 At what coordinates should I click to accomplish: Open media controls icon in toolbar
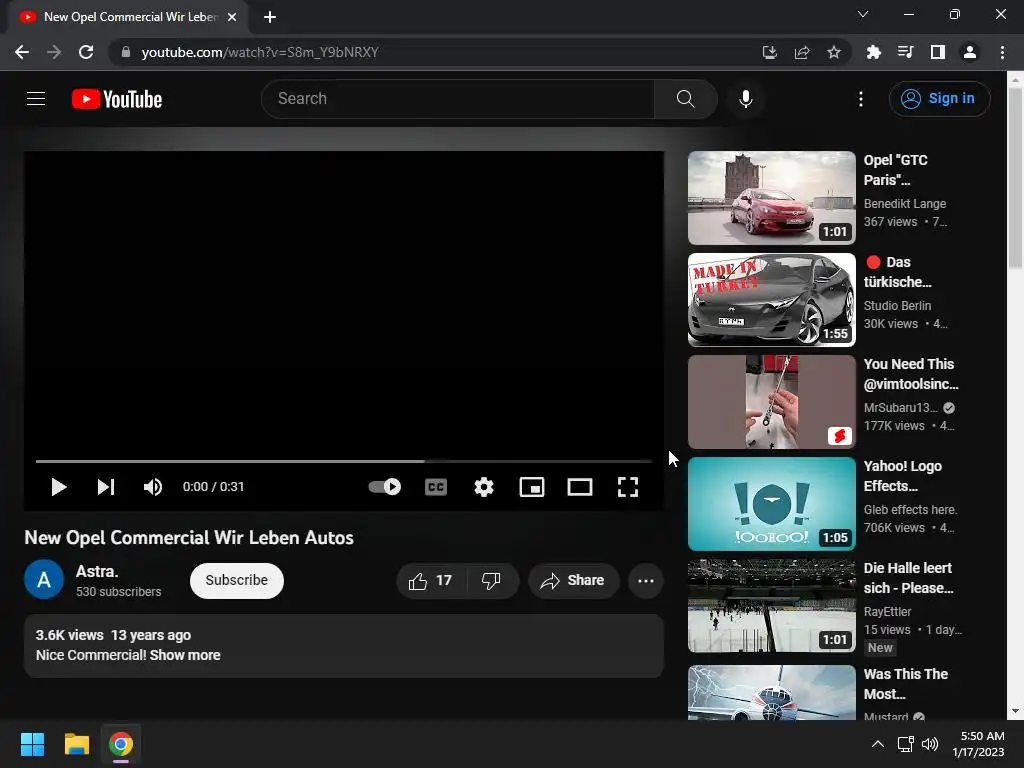pos(905,52)
